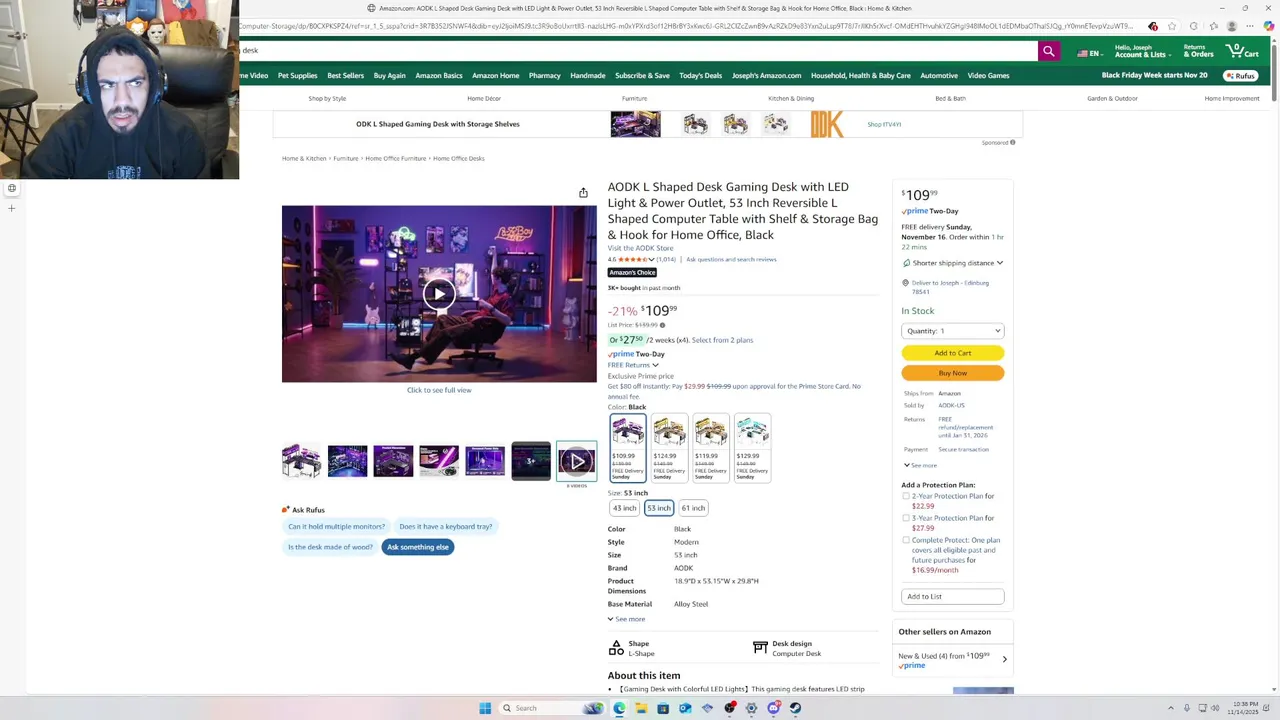Click the Add to List button
Viewport: 1280px width, 720px height.
(x=952, y=597)
